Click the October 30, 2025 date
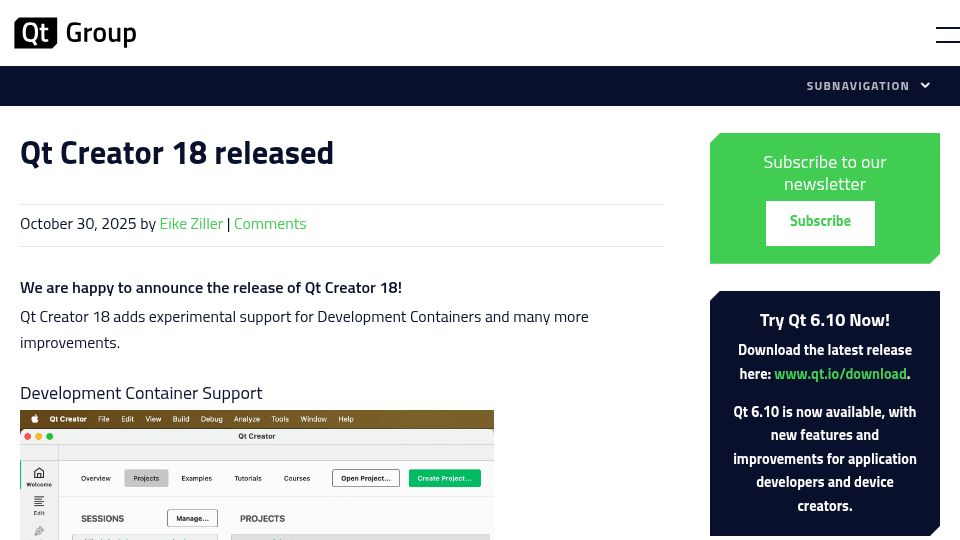Screen dimensions: 960x540 point(78,223)
